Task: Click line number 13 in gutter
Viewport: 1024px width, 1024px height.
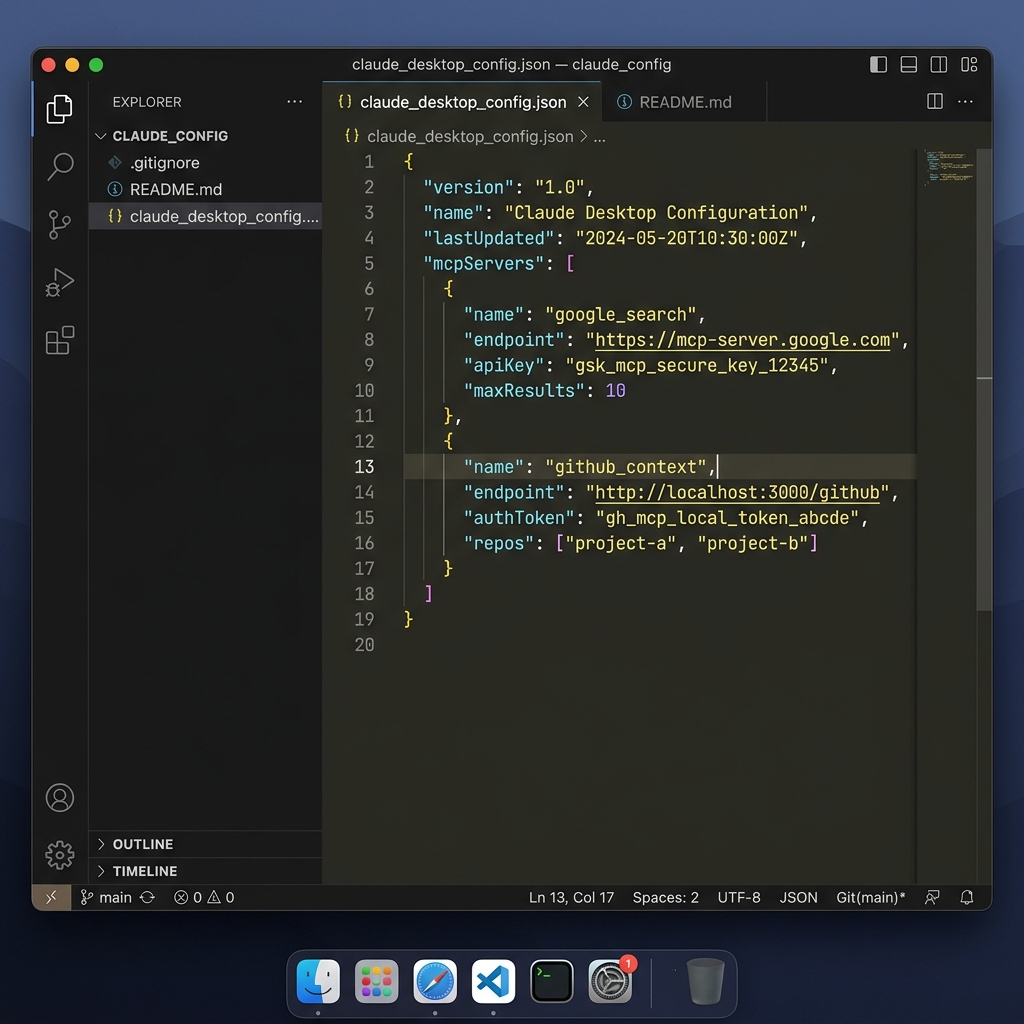Action: tap(364, 467)
